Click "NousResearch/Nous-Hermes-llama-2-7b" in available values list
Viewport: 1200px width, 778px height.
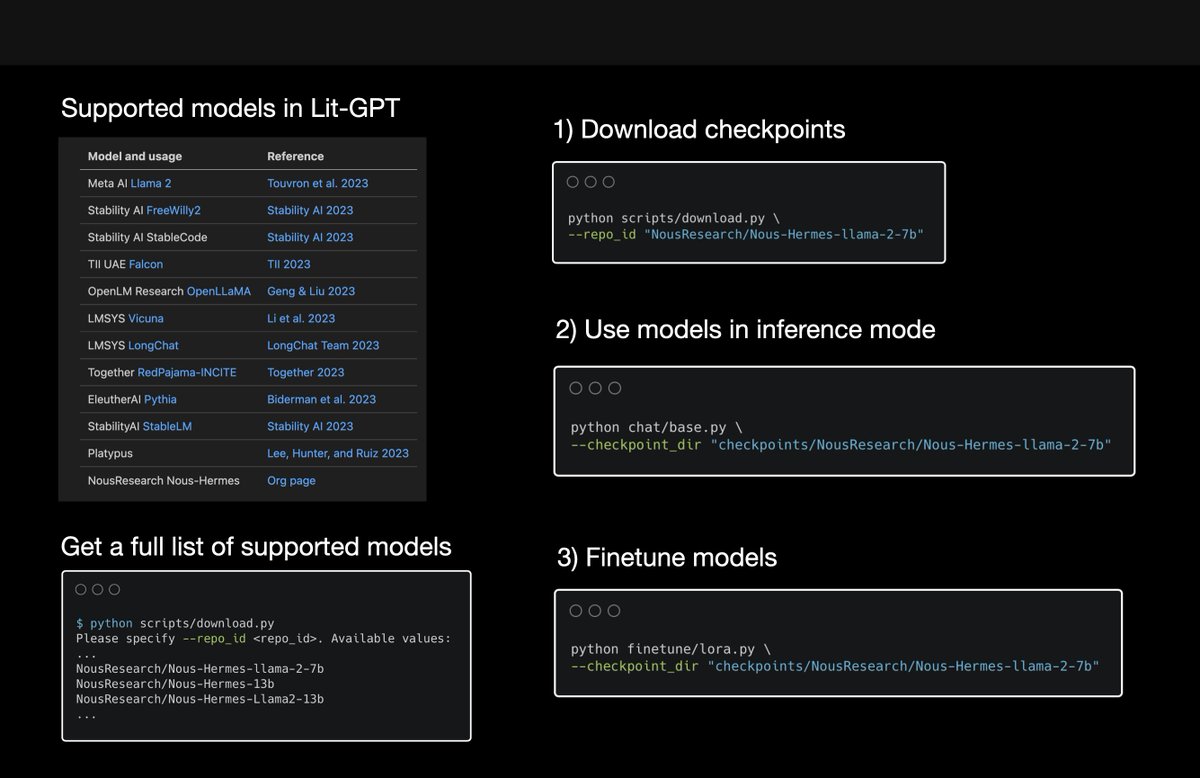(200, 669)
